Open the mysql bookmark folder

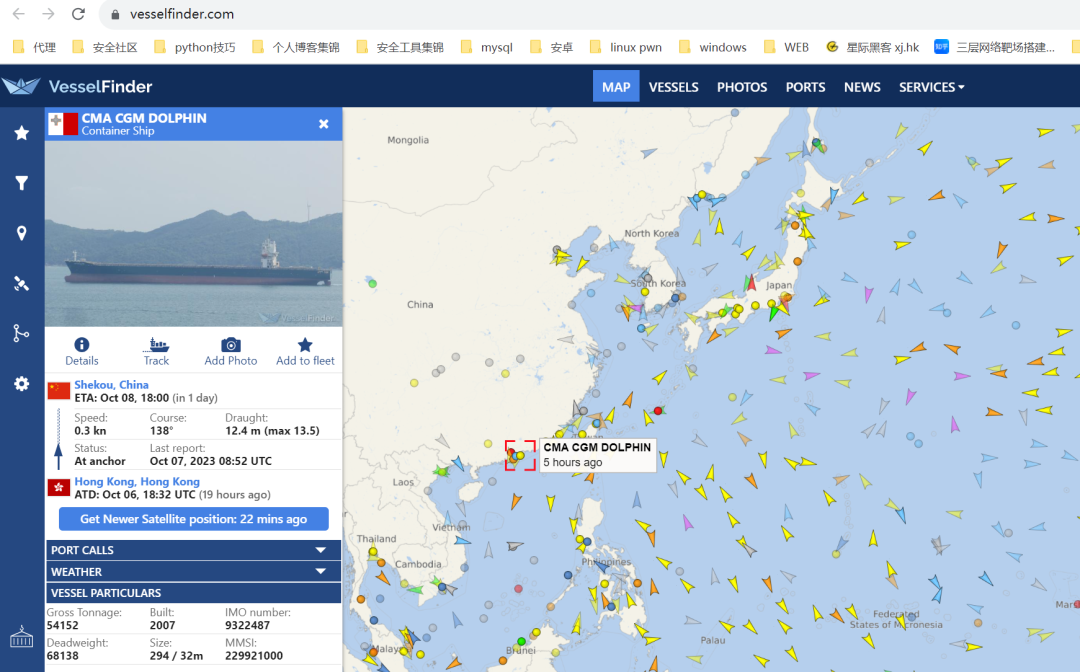click(x=487, y=47)
